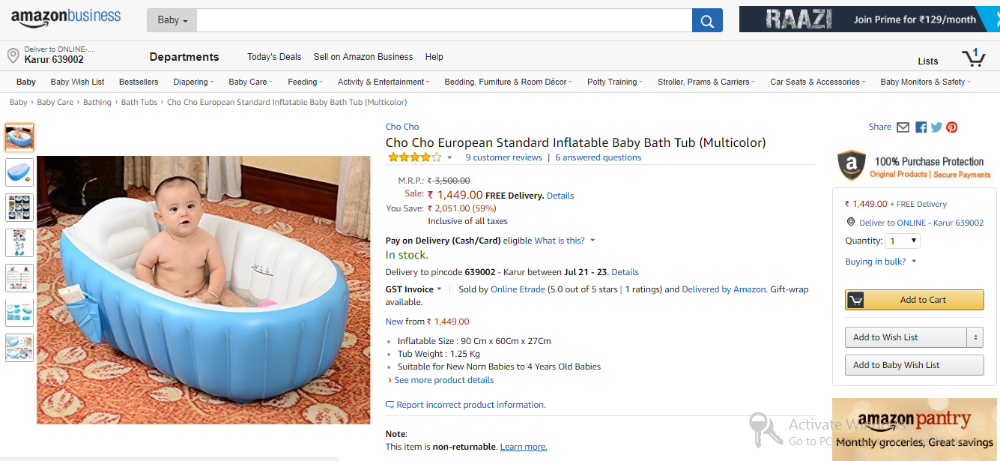Expand See more product details
This screenshot has height=461, width=1000.
[x=443, y=380]
